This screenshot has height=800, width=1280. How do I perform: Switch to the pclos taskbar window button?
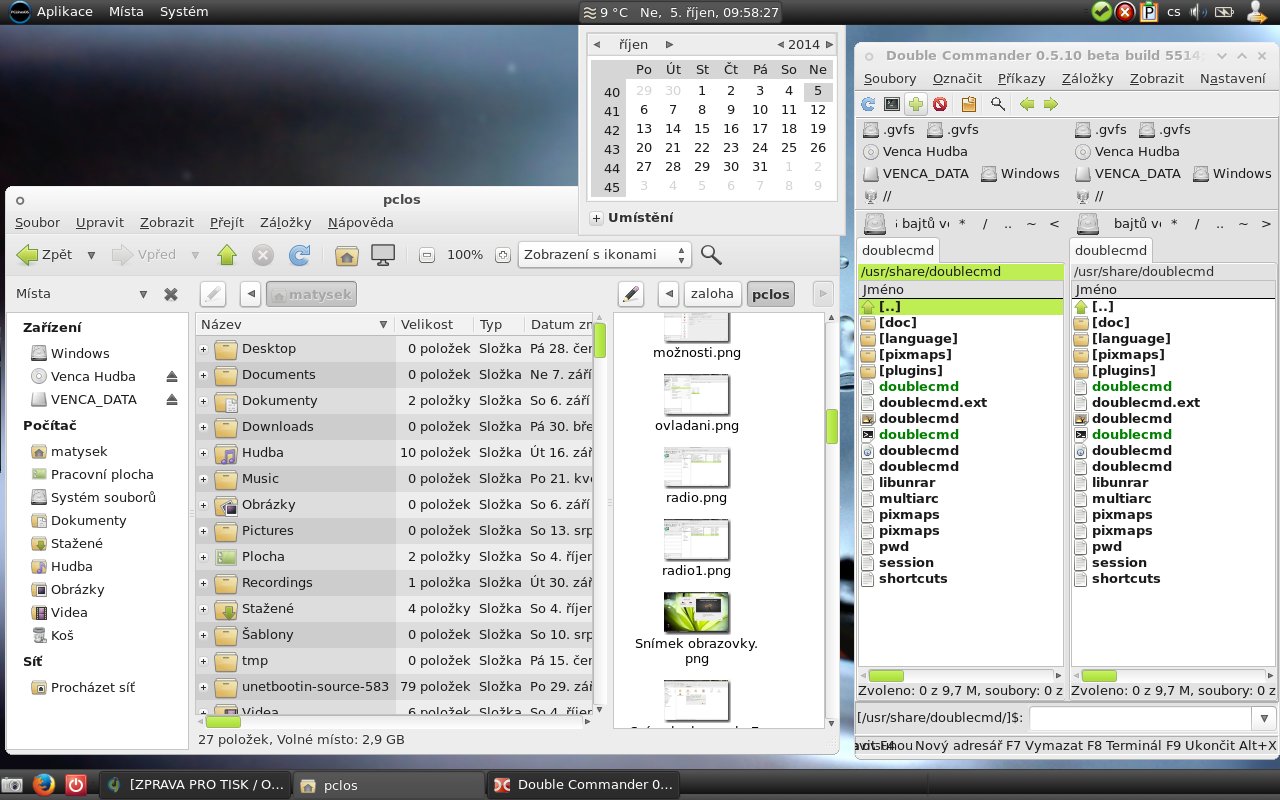[x=389, y=785]
